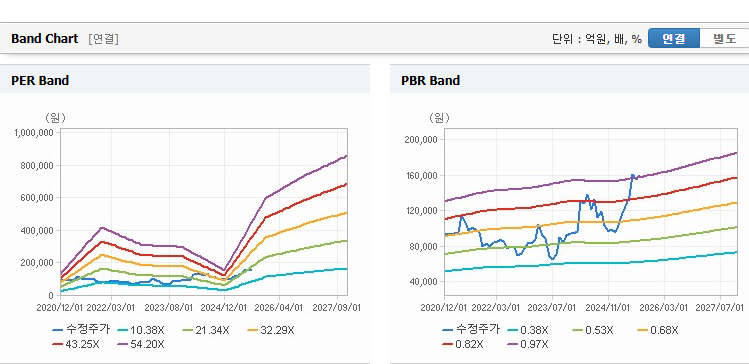The width and height of the screenshot is (749, 364).
Task: Click the 2024/12/01 date label
Action: pyautogui.click(x=225, y=307)
